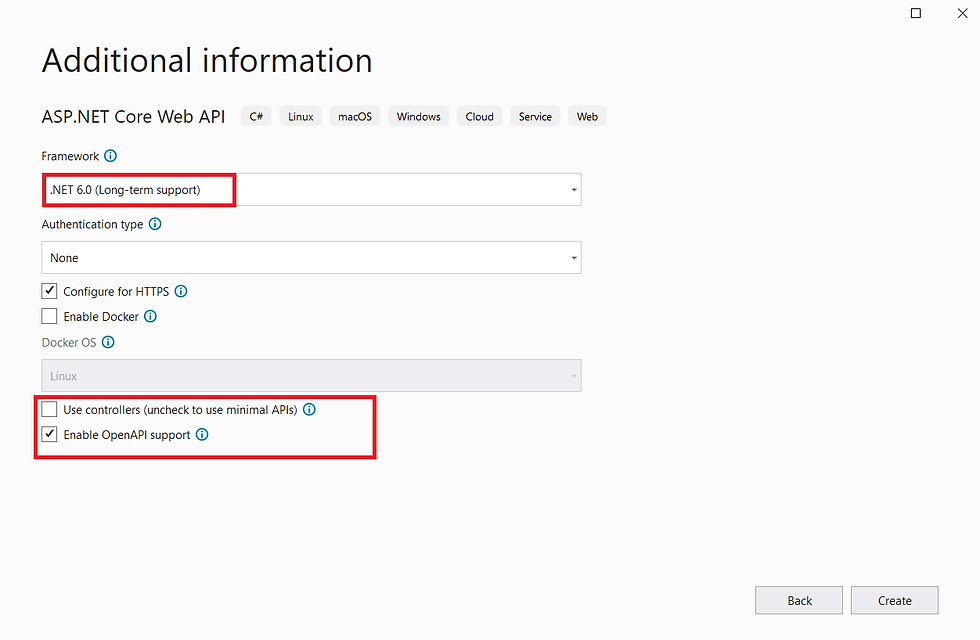Click the Service tag
980x640 pixels.
point(535,116)
